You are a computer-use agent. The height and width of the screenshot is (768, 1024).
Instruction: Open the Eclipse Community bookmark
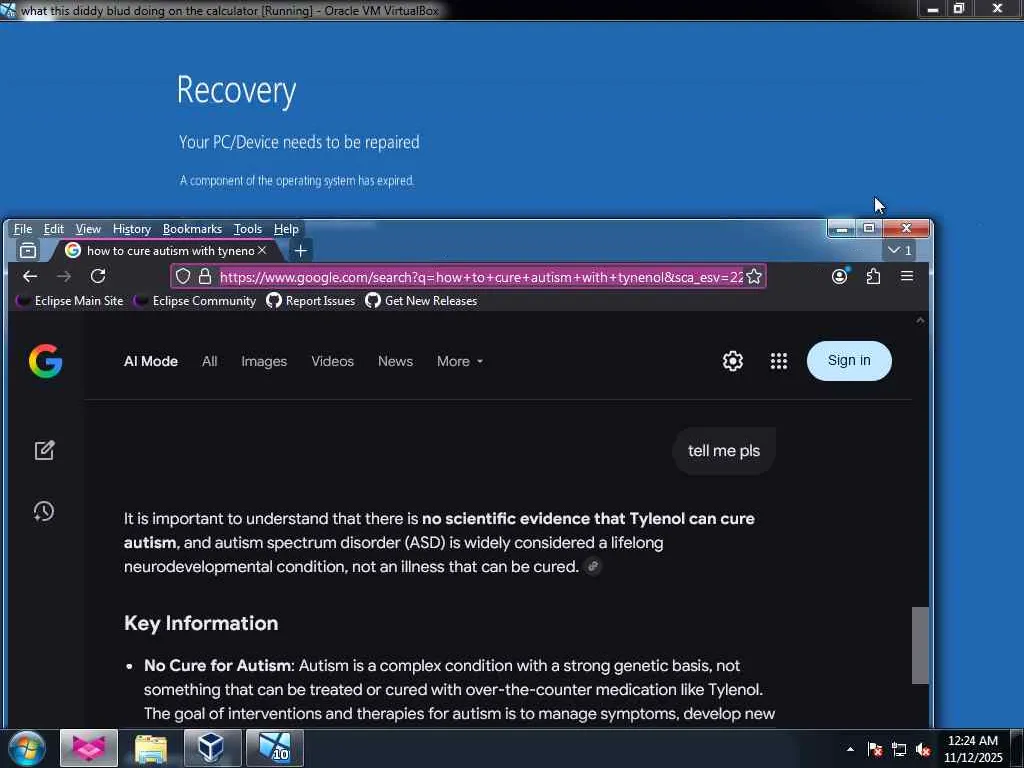[x=195, y=300]
